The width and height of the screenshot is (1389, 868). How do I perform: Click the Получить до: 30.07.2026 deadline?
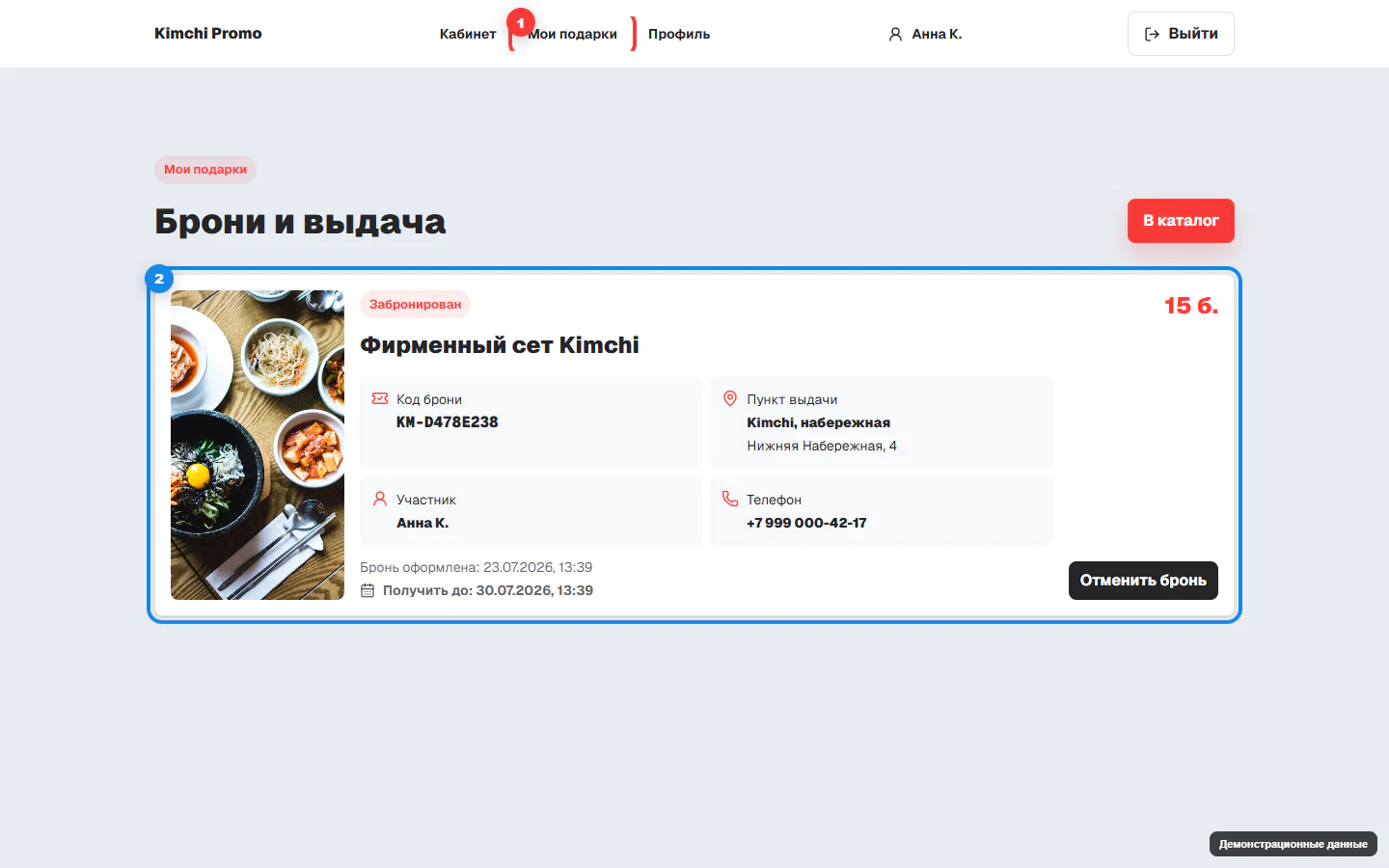[x=488, y=590]
